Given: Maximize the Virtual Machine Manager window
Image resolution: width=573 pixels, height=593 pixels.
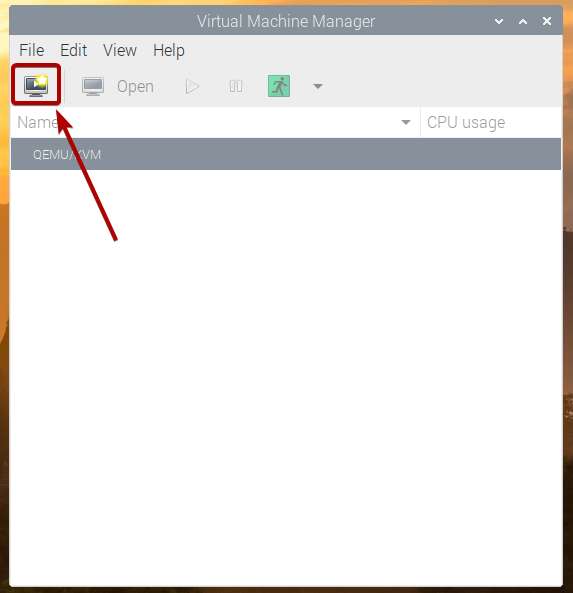Looking at the screenshot, I should click(x=523, y=21).
